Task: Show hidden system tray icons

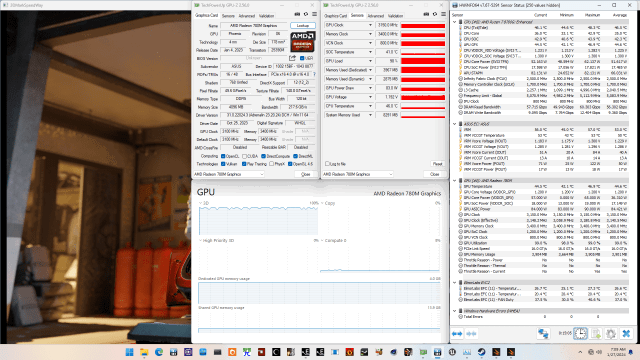Action: pyautogui.click(x=580, y=352)
